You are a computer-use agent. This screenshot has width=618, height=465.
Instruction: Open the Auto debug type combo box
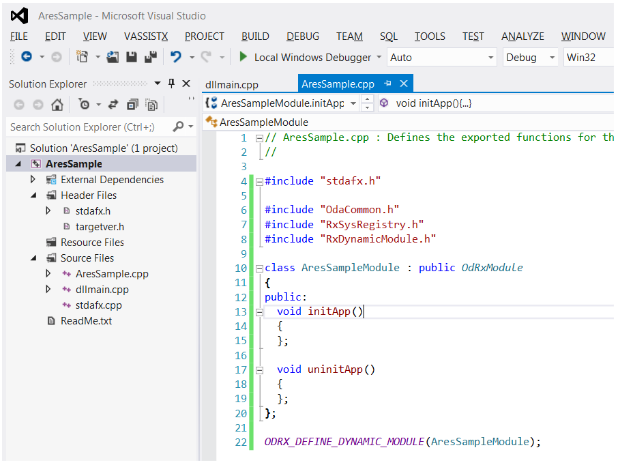441,58
